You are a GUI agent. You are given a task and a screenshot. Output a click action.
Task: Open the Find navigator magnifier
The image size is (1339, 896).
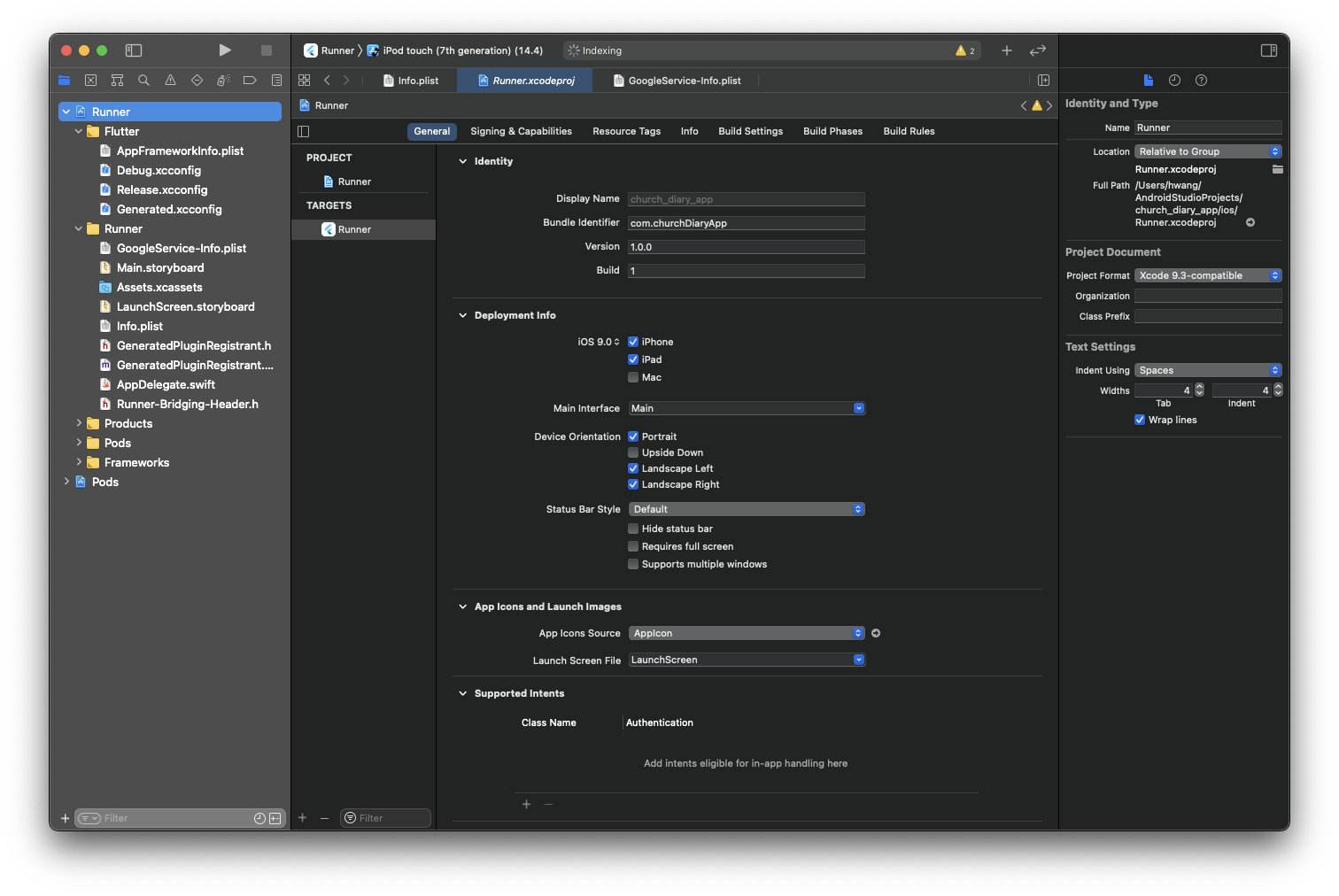click(x=143, y=81)
